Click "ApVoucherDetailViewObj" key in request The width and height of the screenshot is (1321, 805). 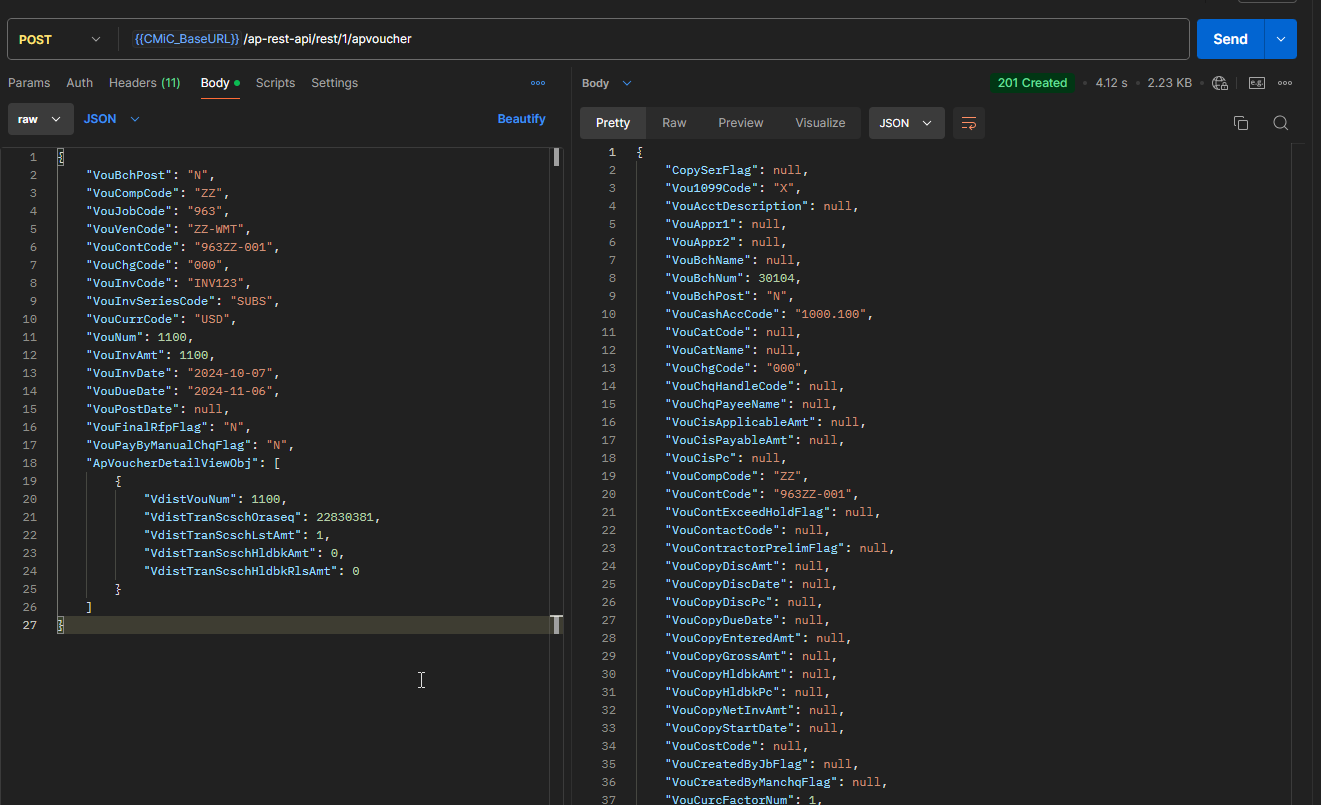click(x=173, y=463)
